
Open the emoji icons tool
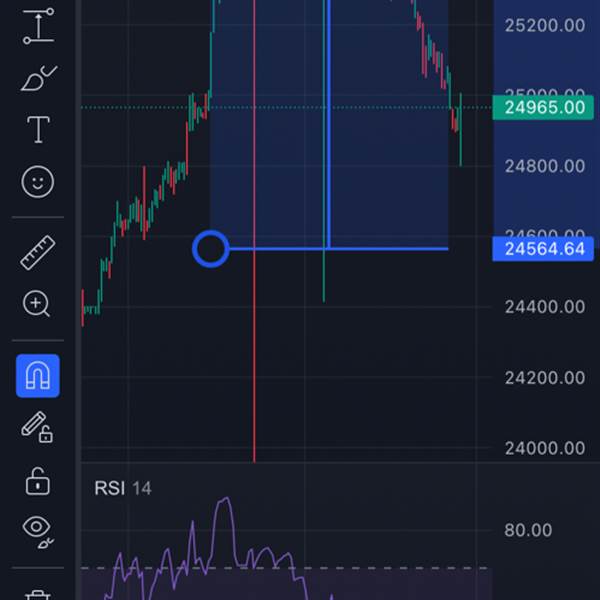pos(38,182)
